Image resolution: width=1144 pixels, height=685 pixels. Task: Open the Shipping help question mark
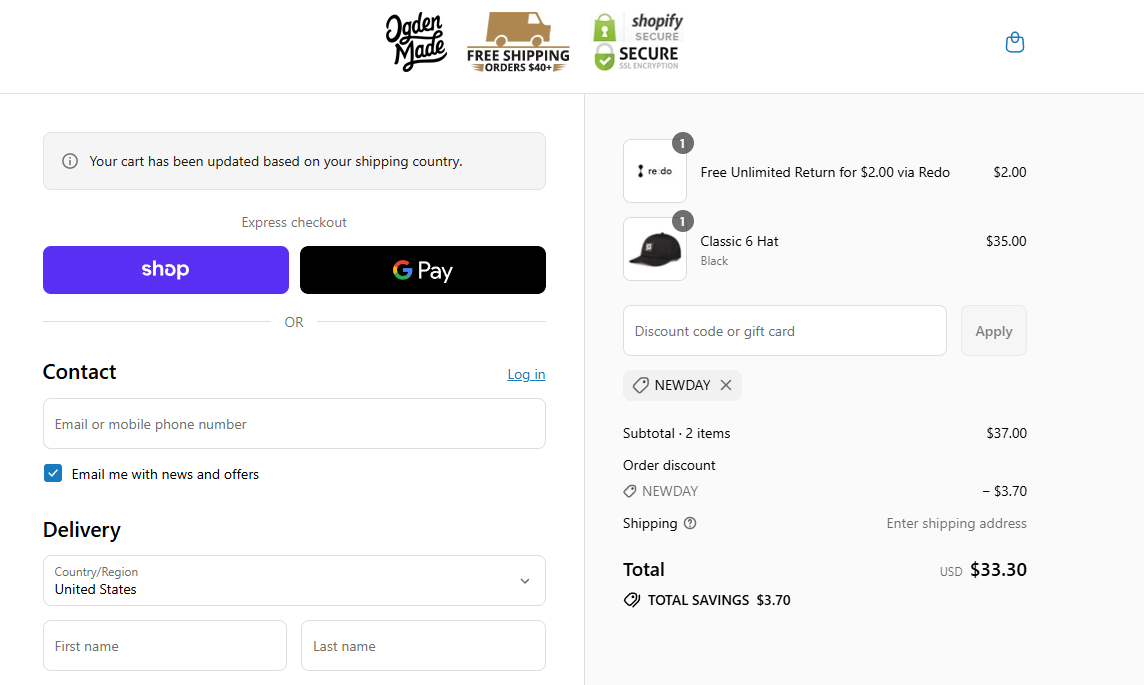(x=690, y=523)
